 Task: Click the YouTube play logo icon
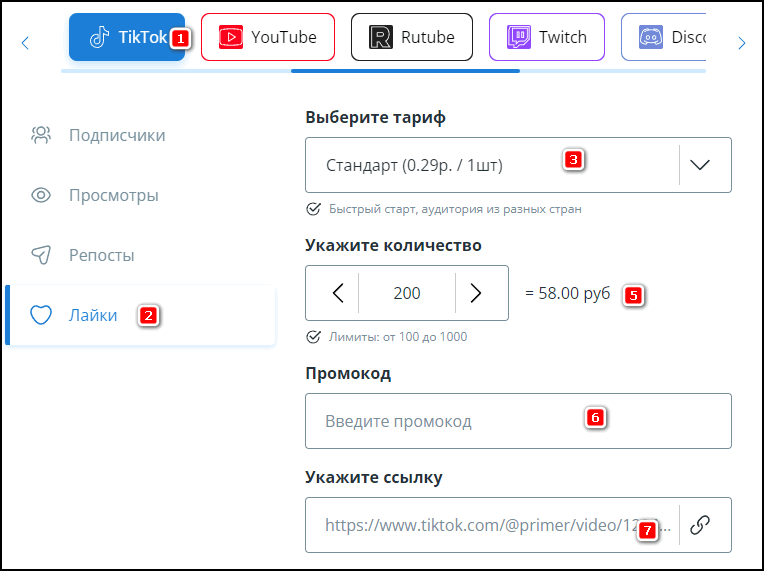tap(231, 37)
